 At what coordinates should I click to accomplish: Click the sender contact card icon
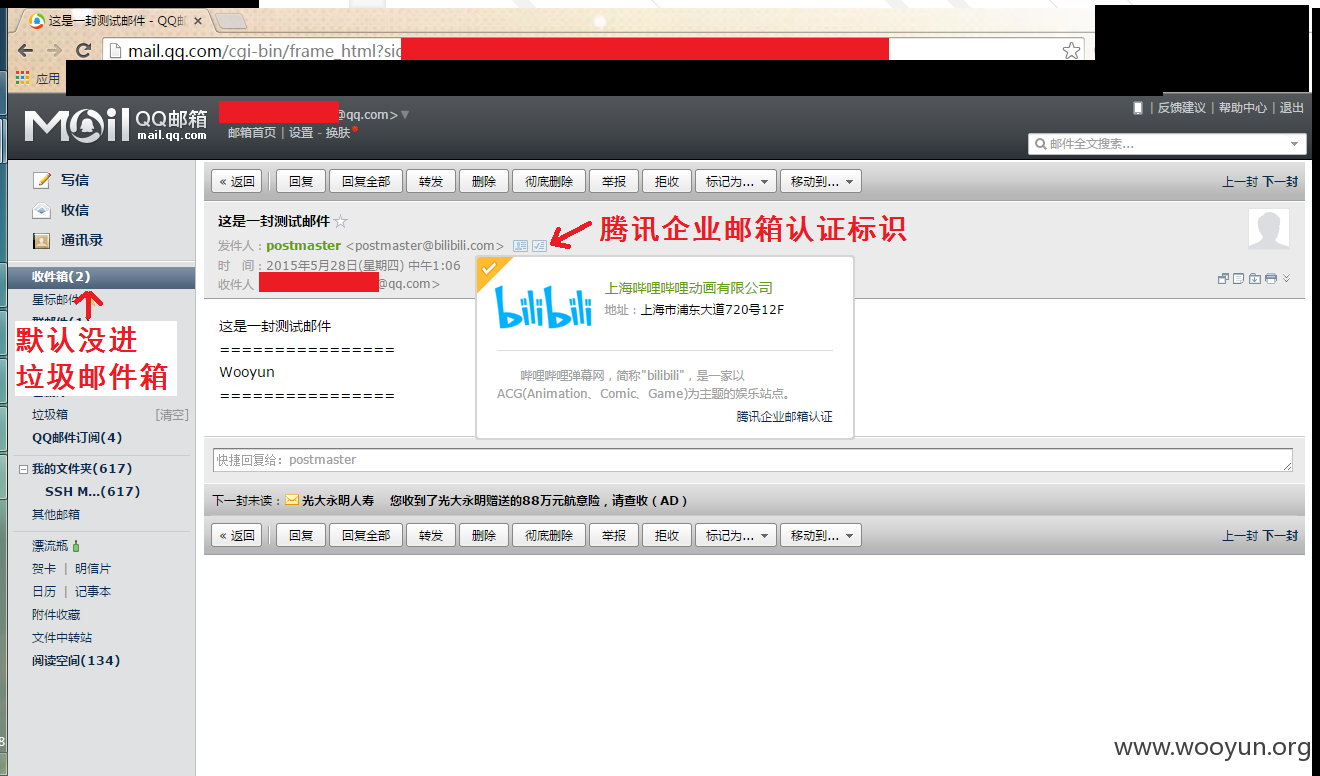click(520, 245)
